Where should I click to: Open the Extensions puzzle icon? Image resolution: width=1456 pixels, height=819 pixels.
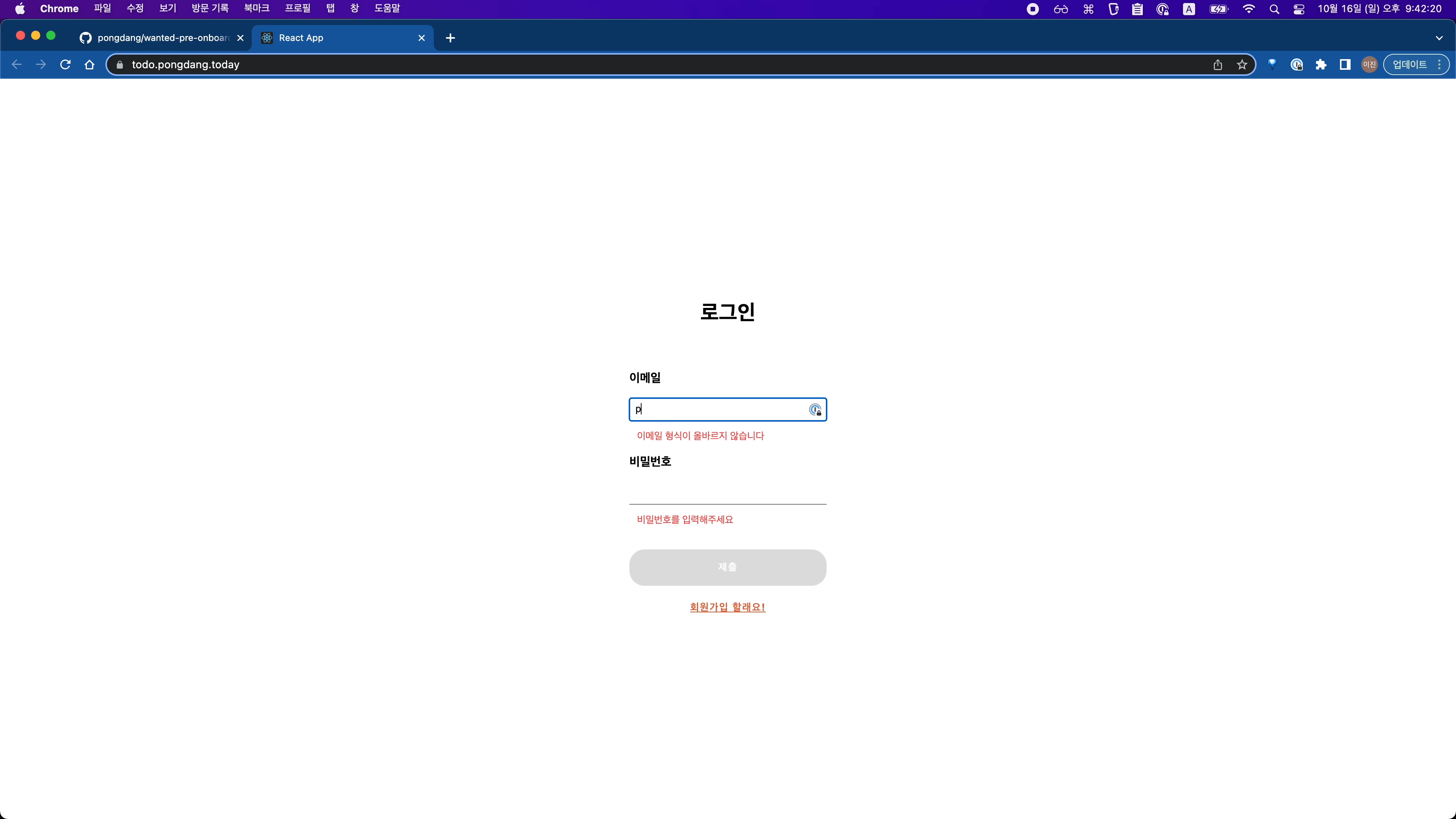pos(1321,64)
